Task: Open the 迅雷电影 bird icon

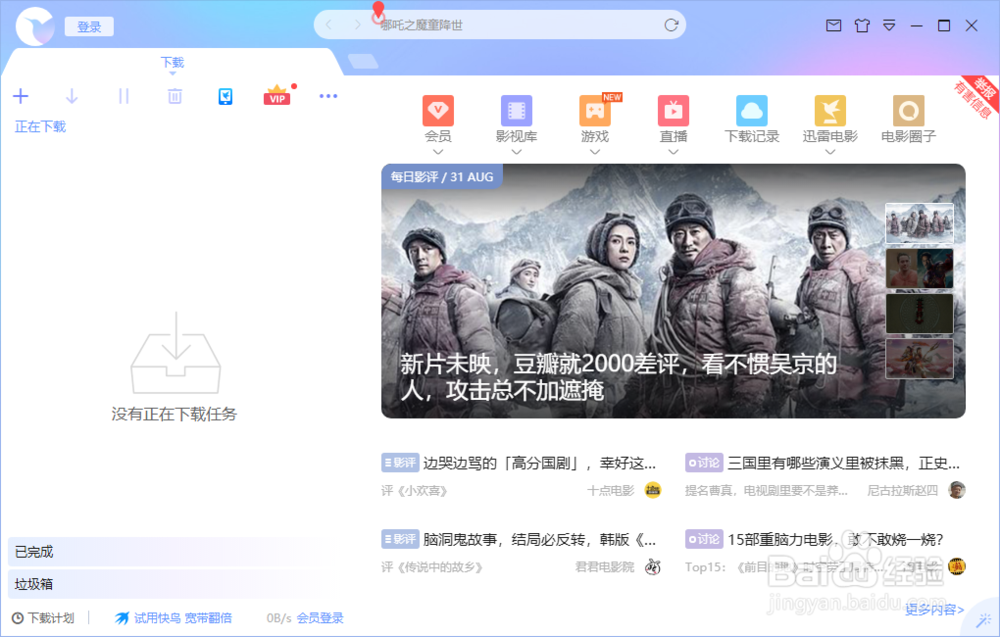Action: point(830,111)
